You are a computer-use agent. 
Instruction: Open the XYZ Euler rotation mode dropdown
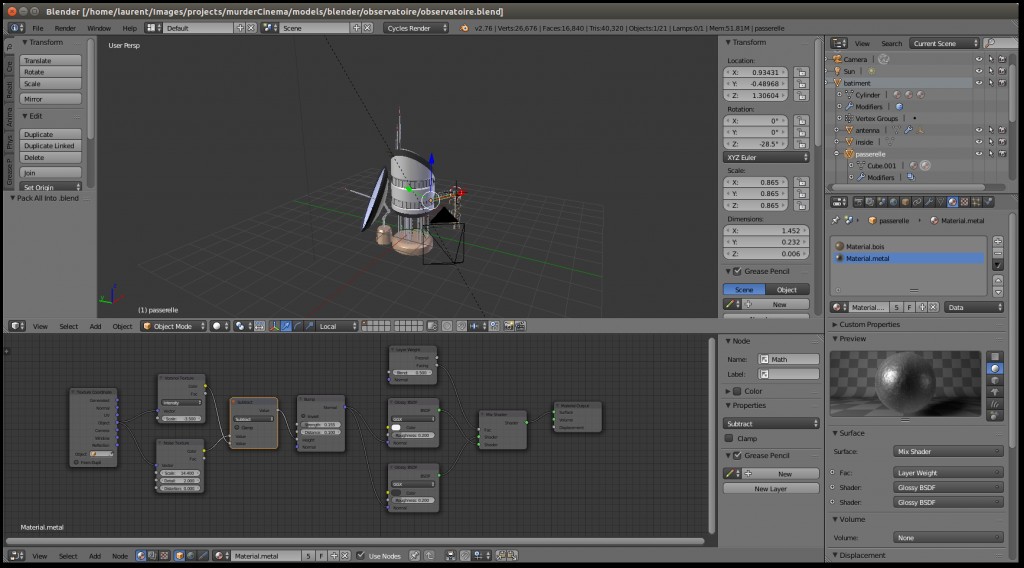pyautogui.click(x=767, y=157)
